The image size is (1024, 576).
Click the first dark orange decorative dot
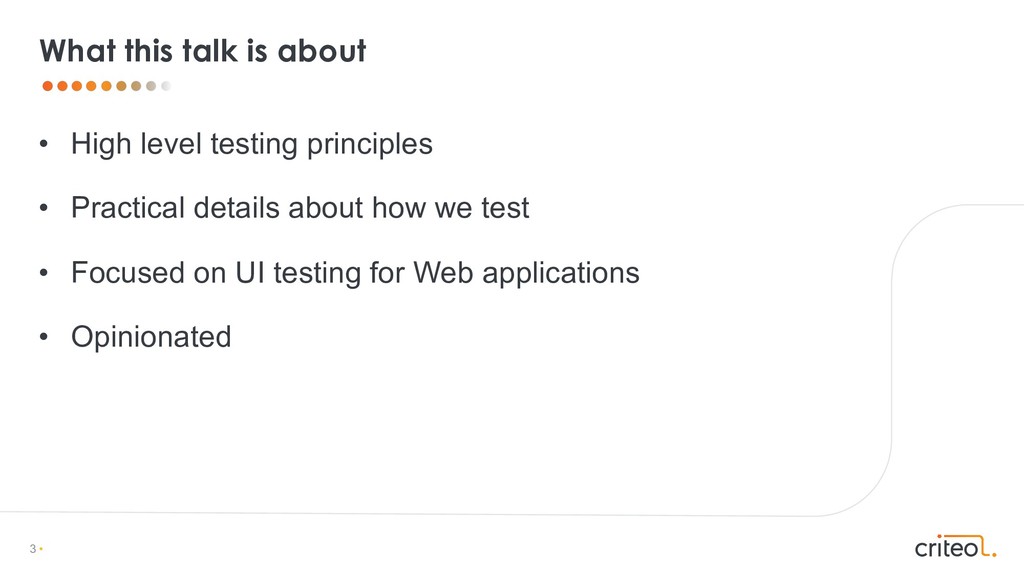47,86
